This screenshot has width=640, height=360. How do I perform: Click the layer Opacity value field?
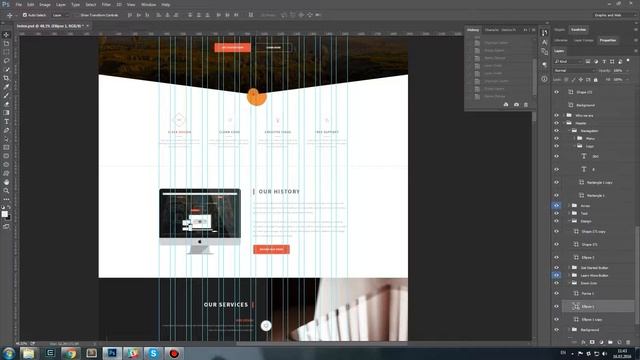pyautogui.click(x=618, y=71)
